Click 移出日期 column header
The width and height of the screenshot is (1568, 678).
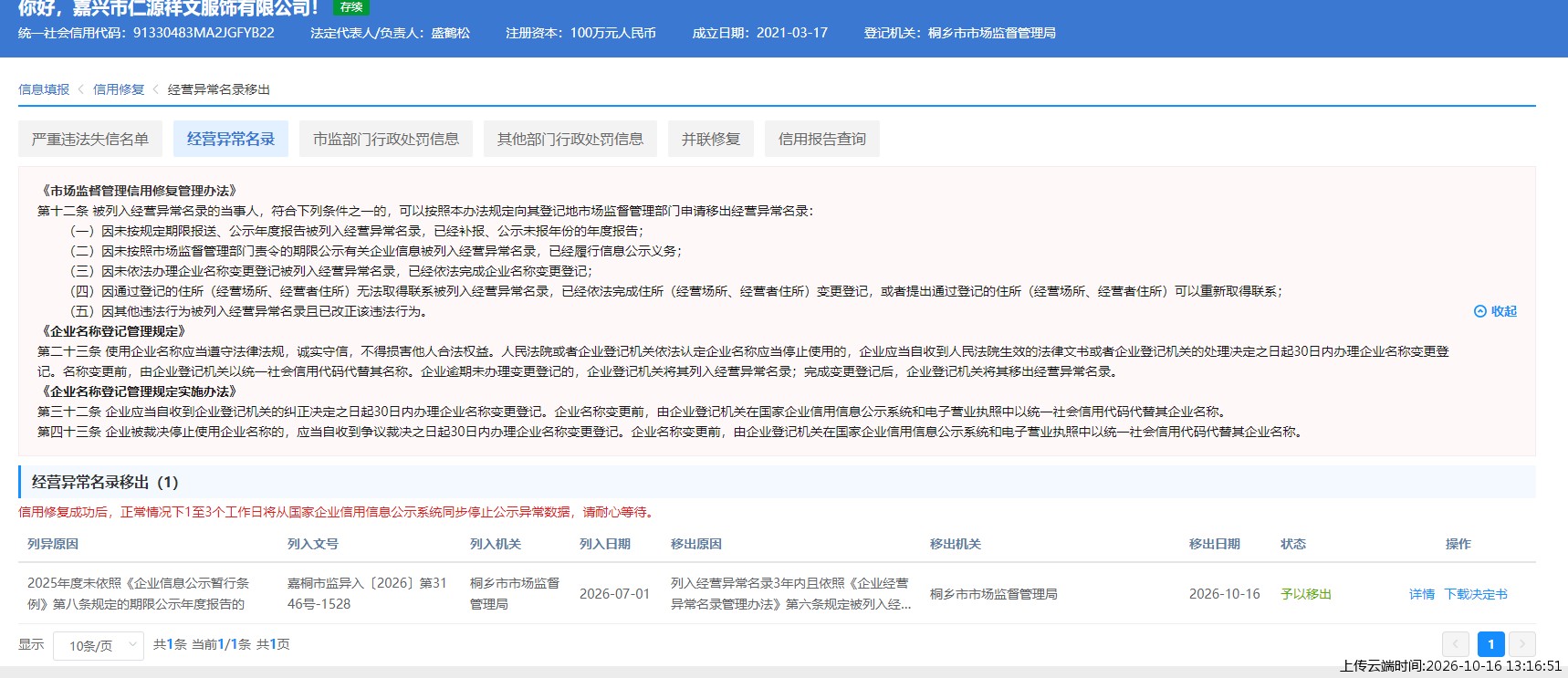pyautogui.click(x=1215, y=544)
